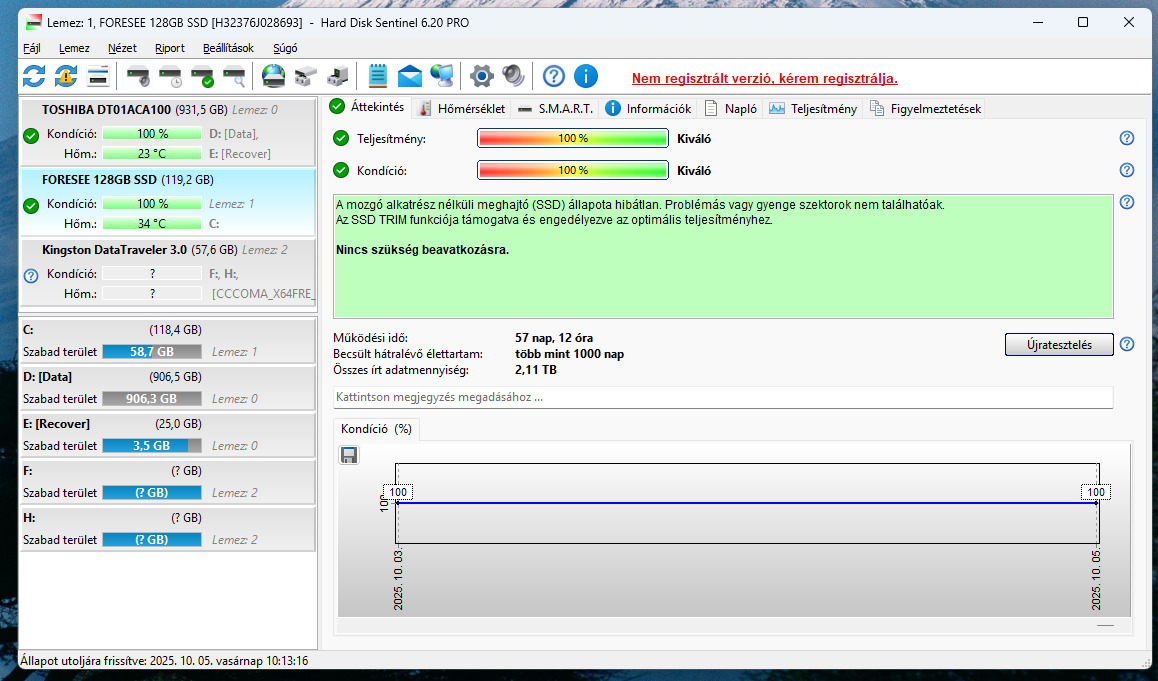
Task: Click the disk icon with clock
Action: [x=171, y=76]
